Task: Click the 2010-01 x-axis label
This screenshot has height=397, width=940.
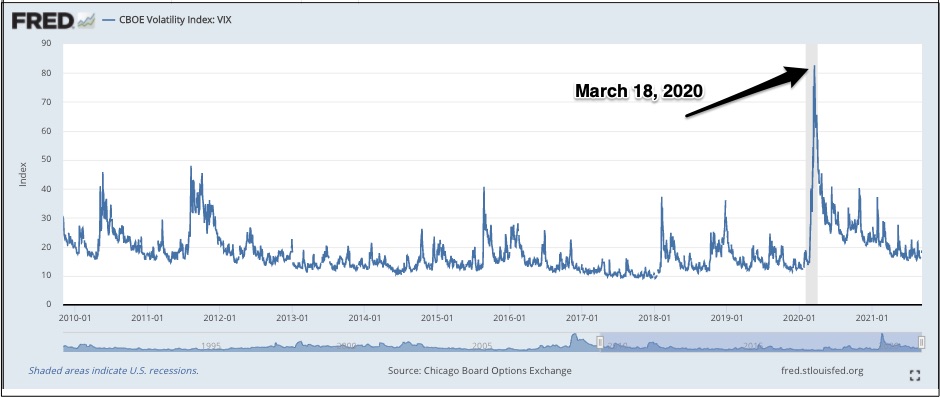Action: 75,317
